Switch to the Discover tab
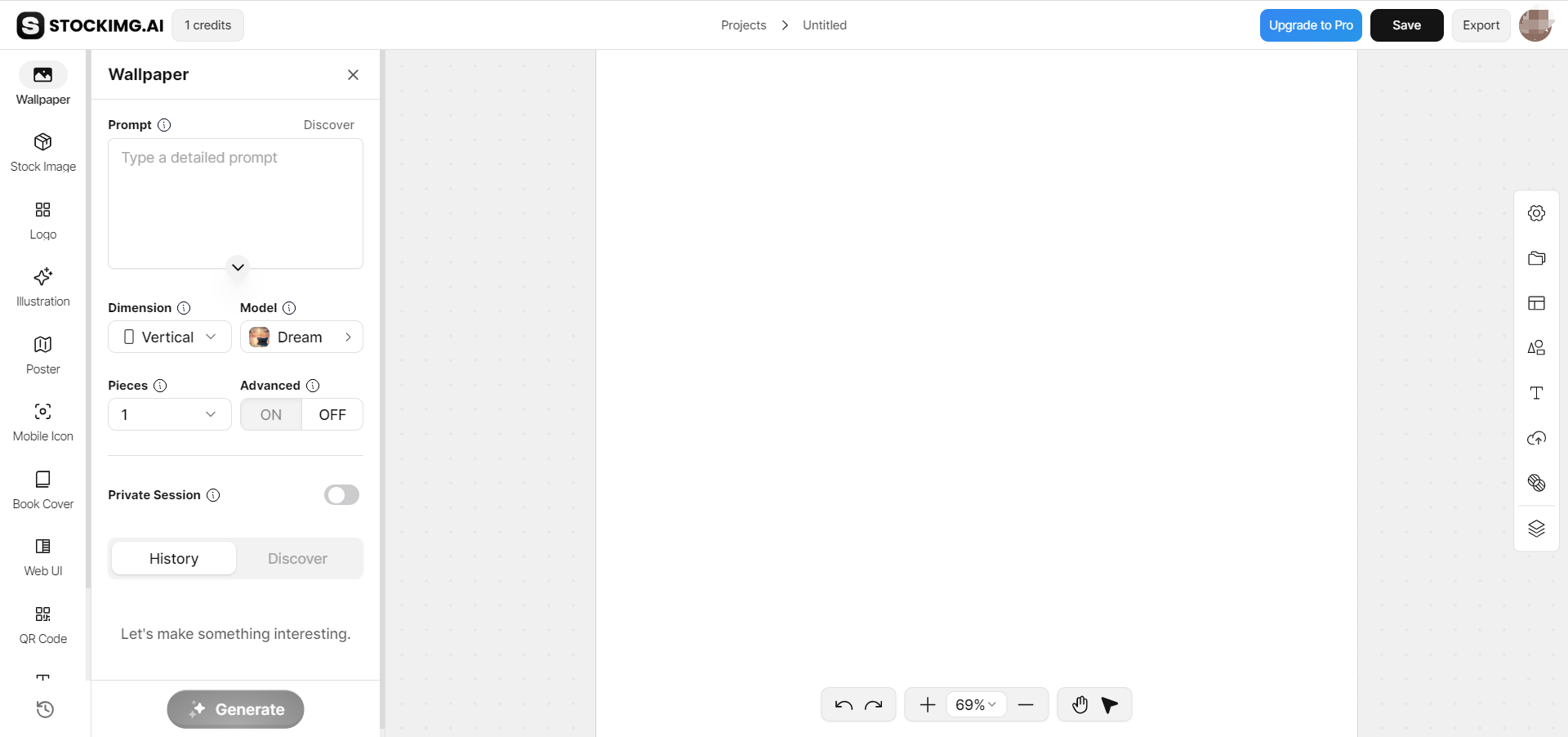Viewport: 1568px width, 737px height. coord(297,559)
